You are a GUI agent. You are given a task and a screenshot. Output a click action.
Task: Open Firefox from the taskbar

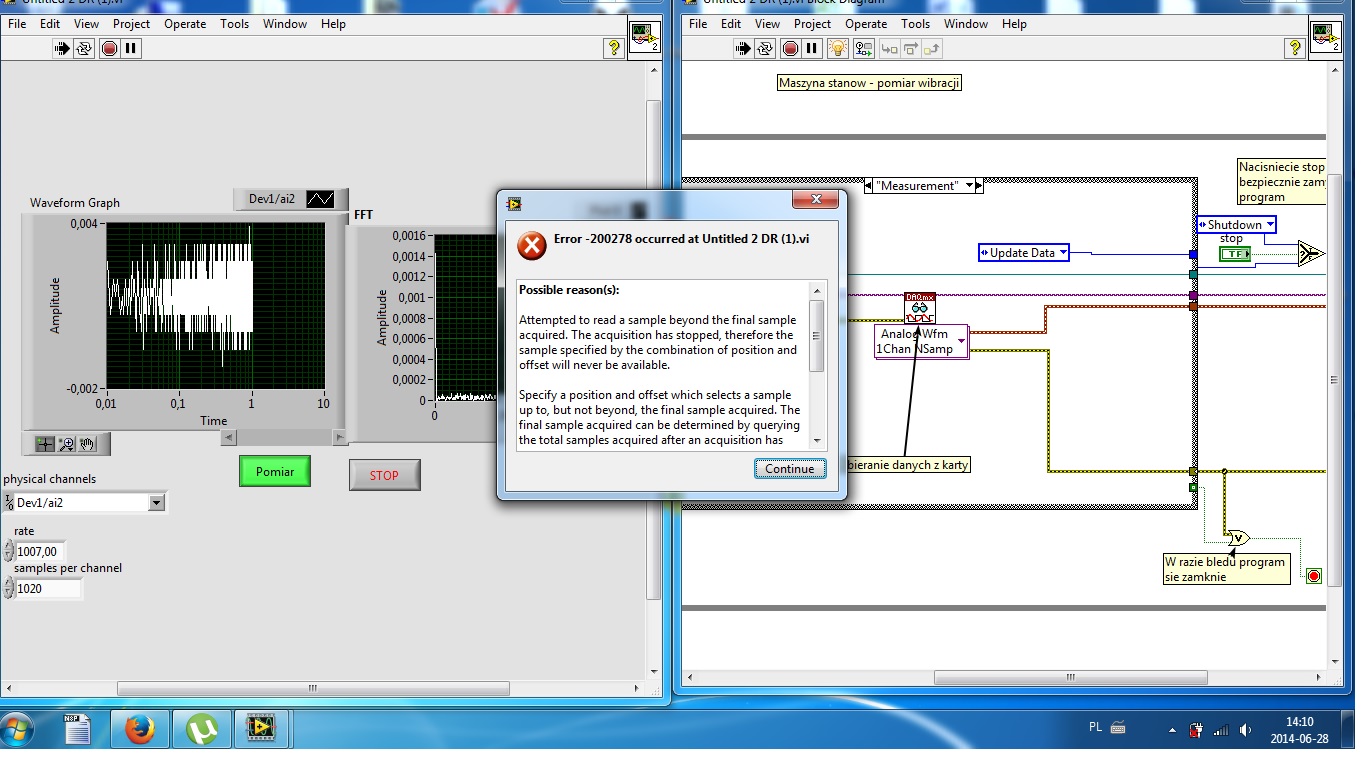click(x=140, y=730)
